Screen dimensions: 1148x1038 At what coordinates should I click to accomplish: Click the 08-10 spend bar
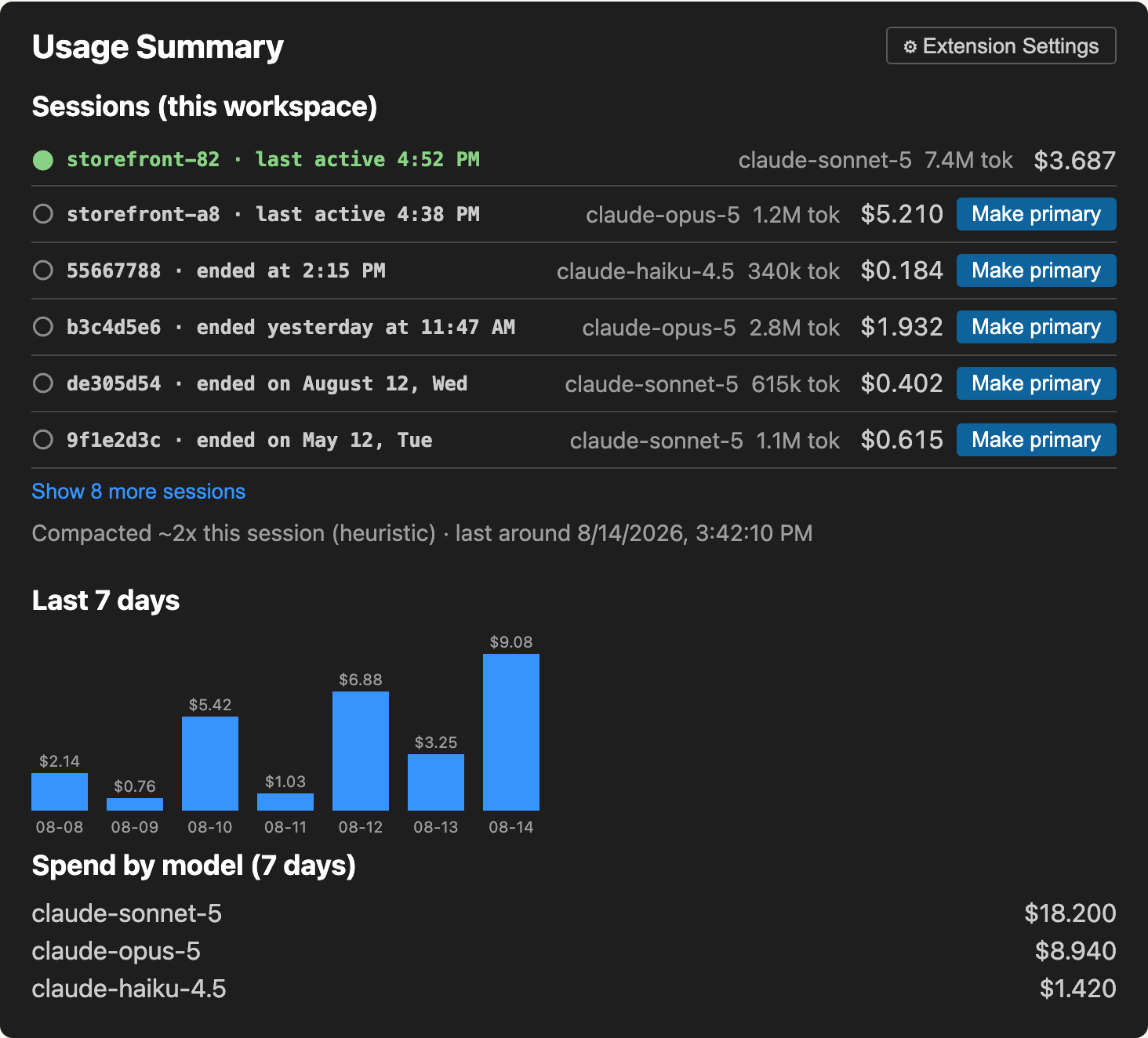point(210,764)
